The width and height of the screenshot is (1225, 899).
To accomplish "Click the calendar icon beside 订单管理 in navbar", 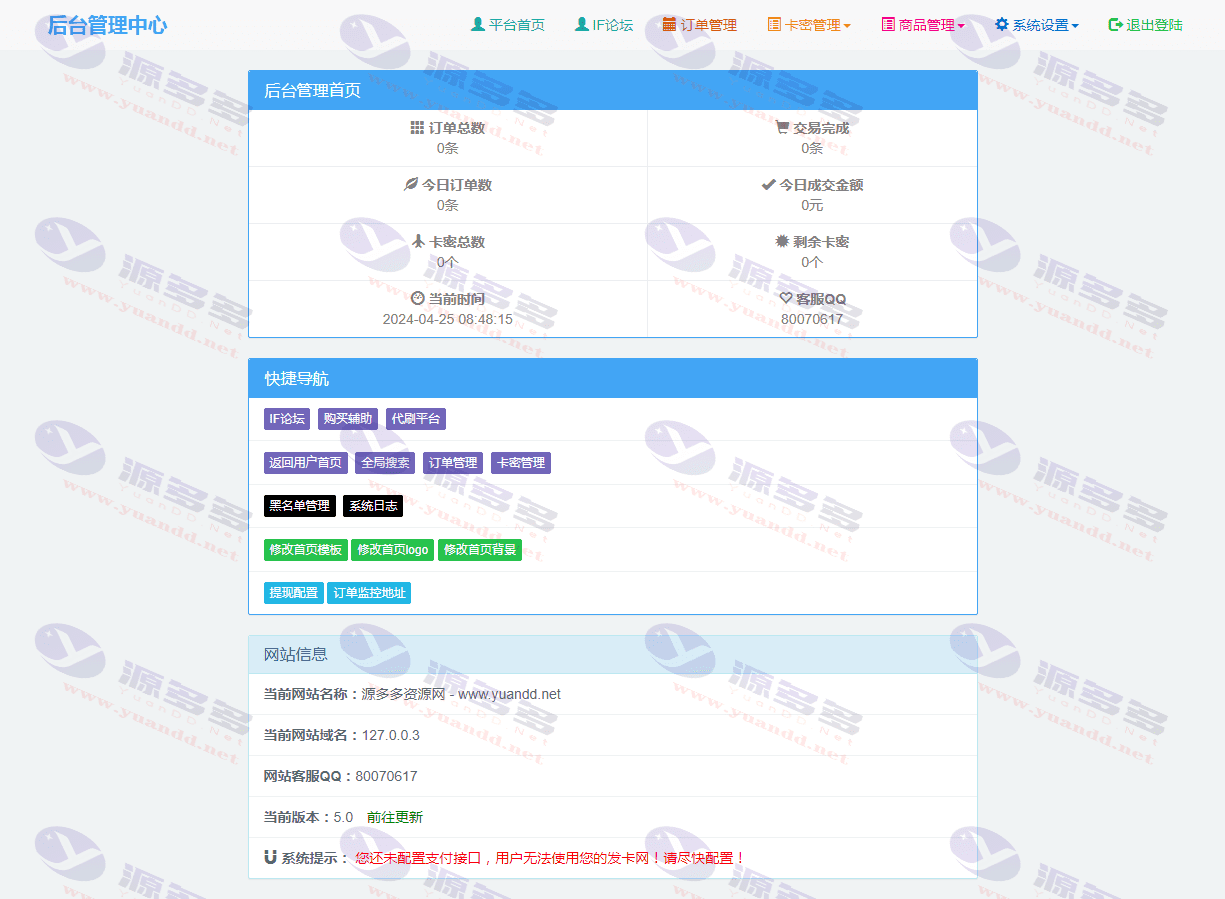I will point(669,24).
